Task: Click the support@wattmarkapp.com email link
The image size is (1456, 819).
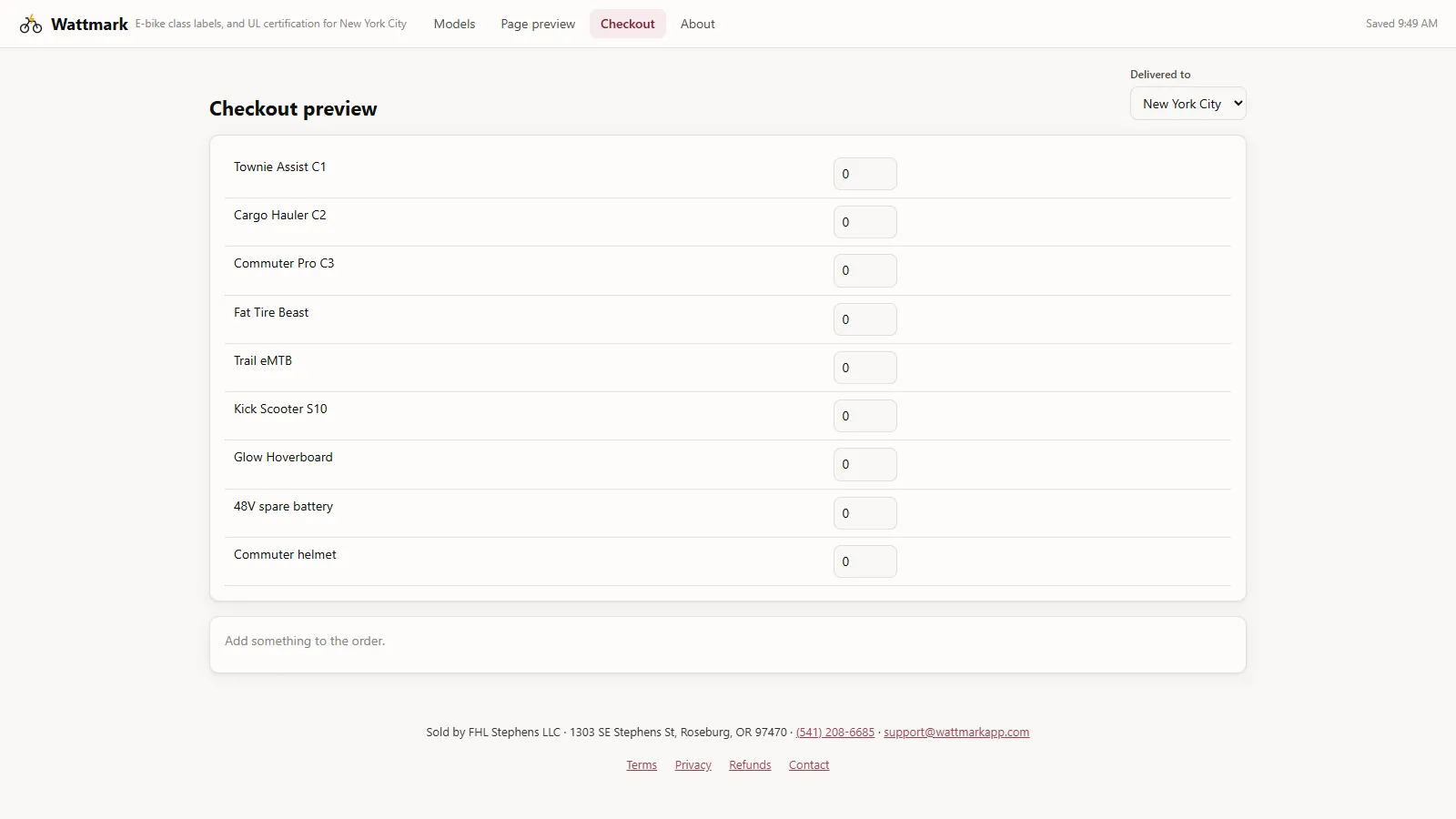Action: tap(956, 733)
